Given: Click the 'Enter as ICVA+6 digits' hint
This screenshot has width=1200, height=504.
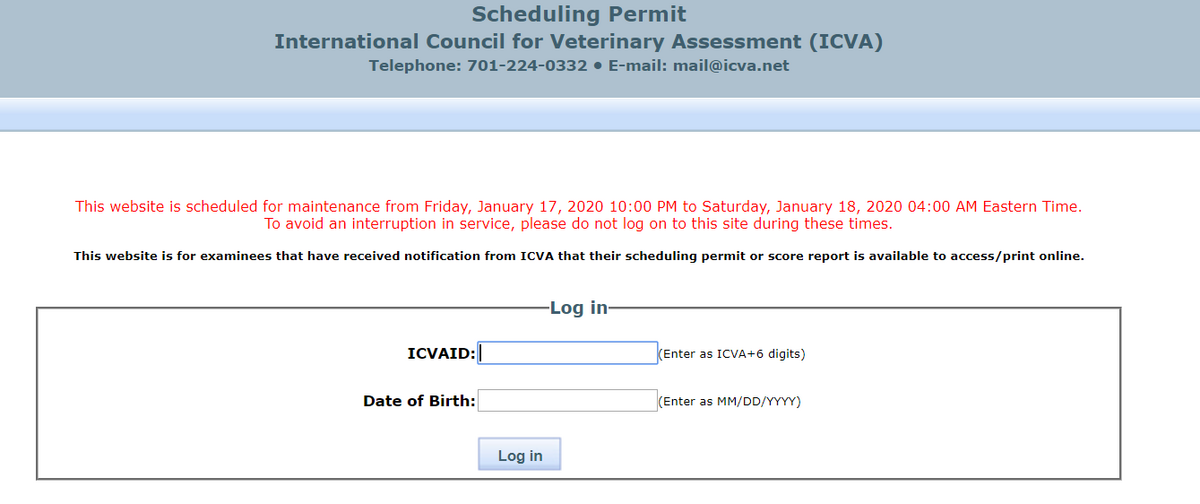Looking at the screenshot, I should pos(732,354).
